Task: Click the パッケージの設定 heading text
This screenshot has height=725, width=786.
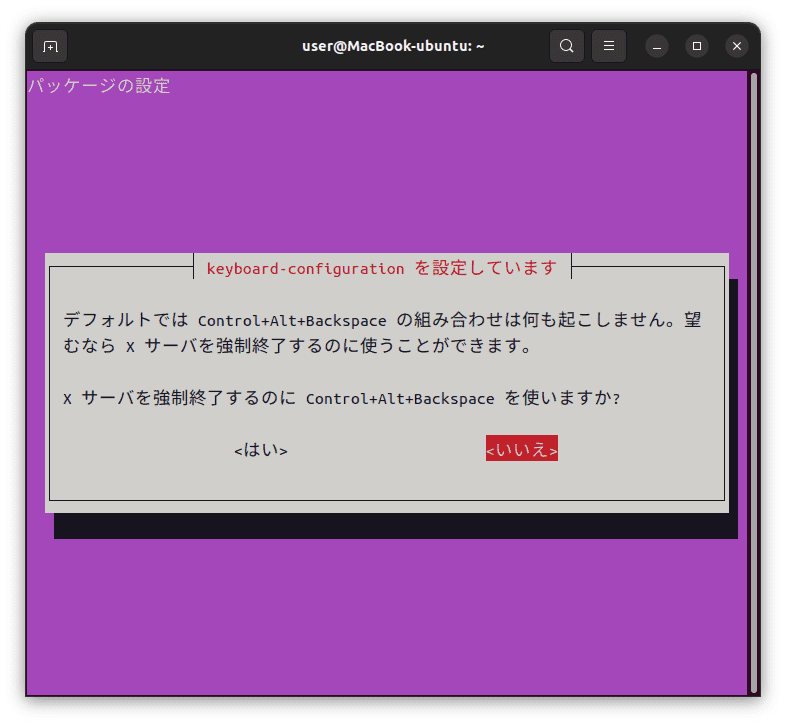Action: click(x=99, y=85)
